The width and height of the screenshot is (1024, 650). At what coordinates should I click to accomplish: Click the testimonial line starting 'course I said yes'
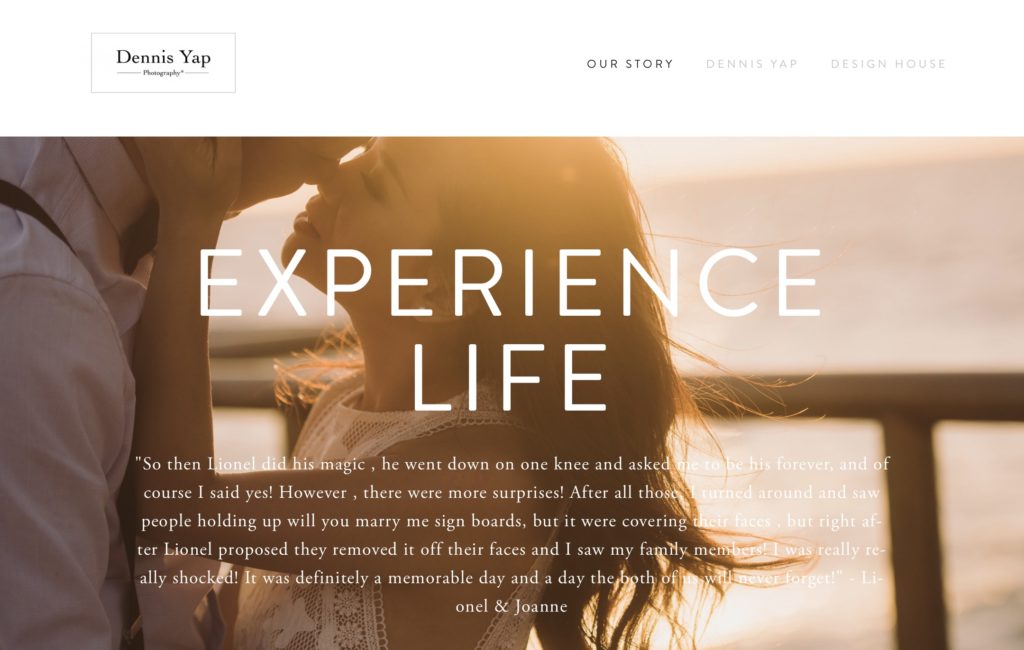click(512, 493)
